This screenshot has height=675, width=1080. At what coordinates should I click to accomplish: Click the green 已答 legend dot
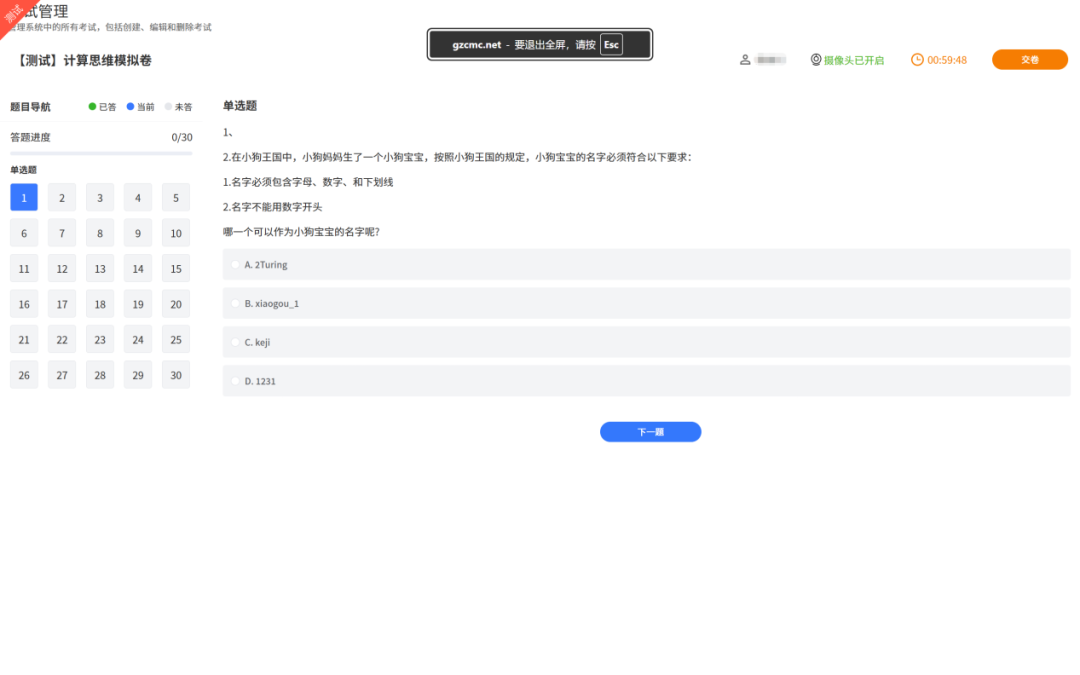(x=93, y=107)
